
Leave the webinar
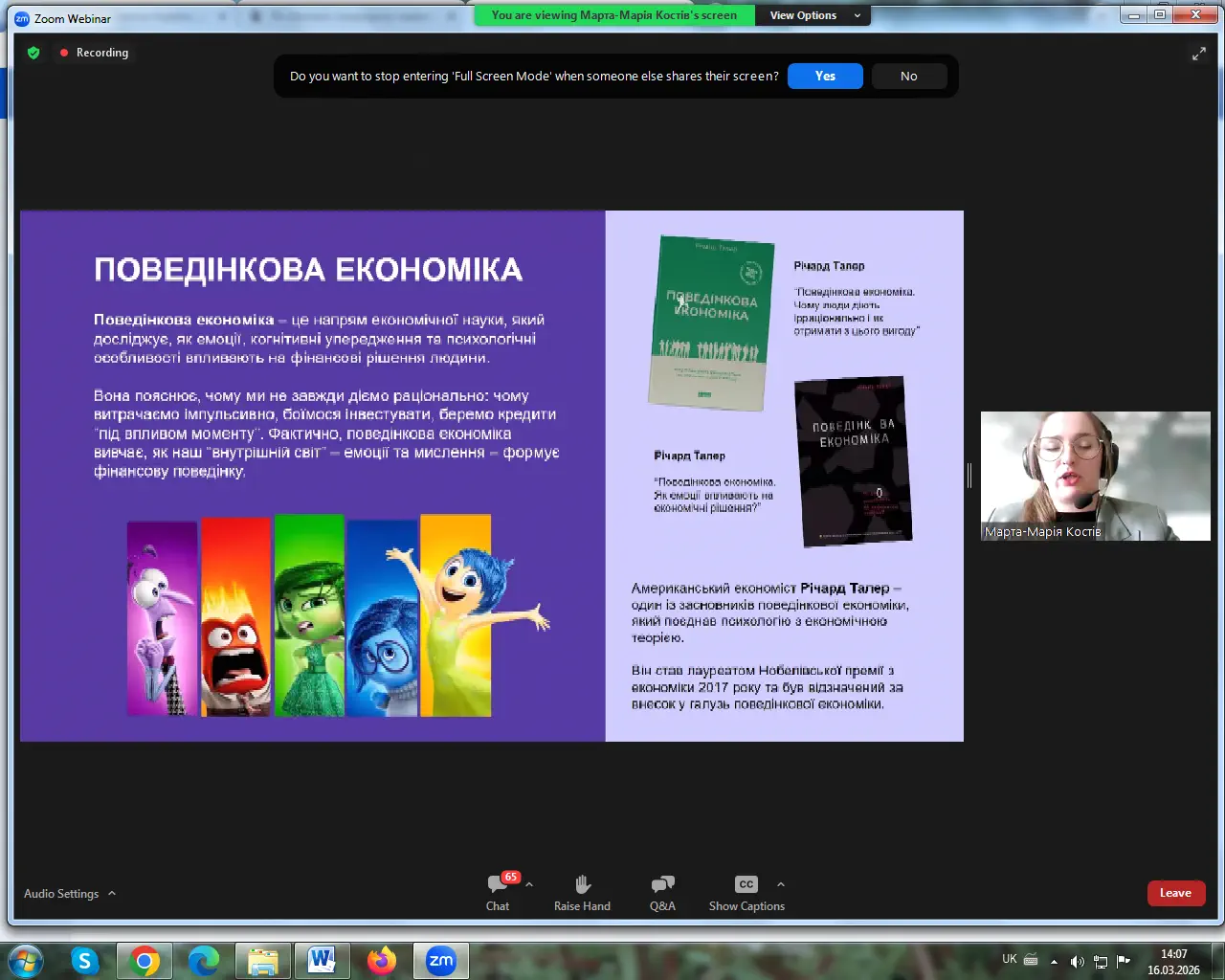pos(1175,893)
